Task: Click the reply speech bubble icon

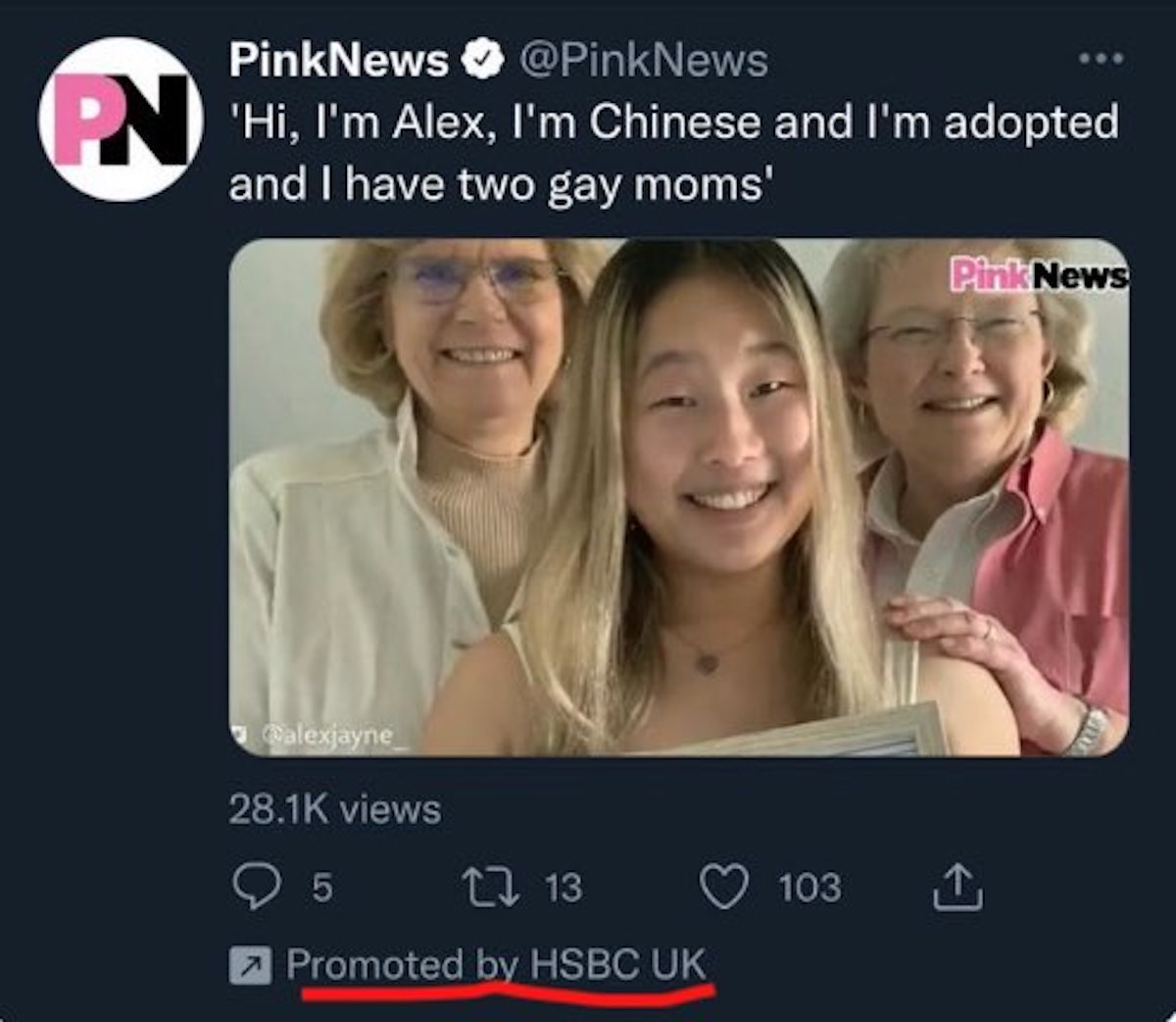Action: click(257, 887)
